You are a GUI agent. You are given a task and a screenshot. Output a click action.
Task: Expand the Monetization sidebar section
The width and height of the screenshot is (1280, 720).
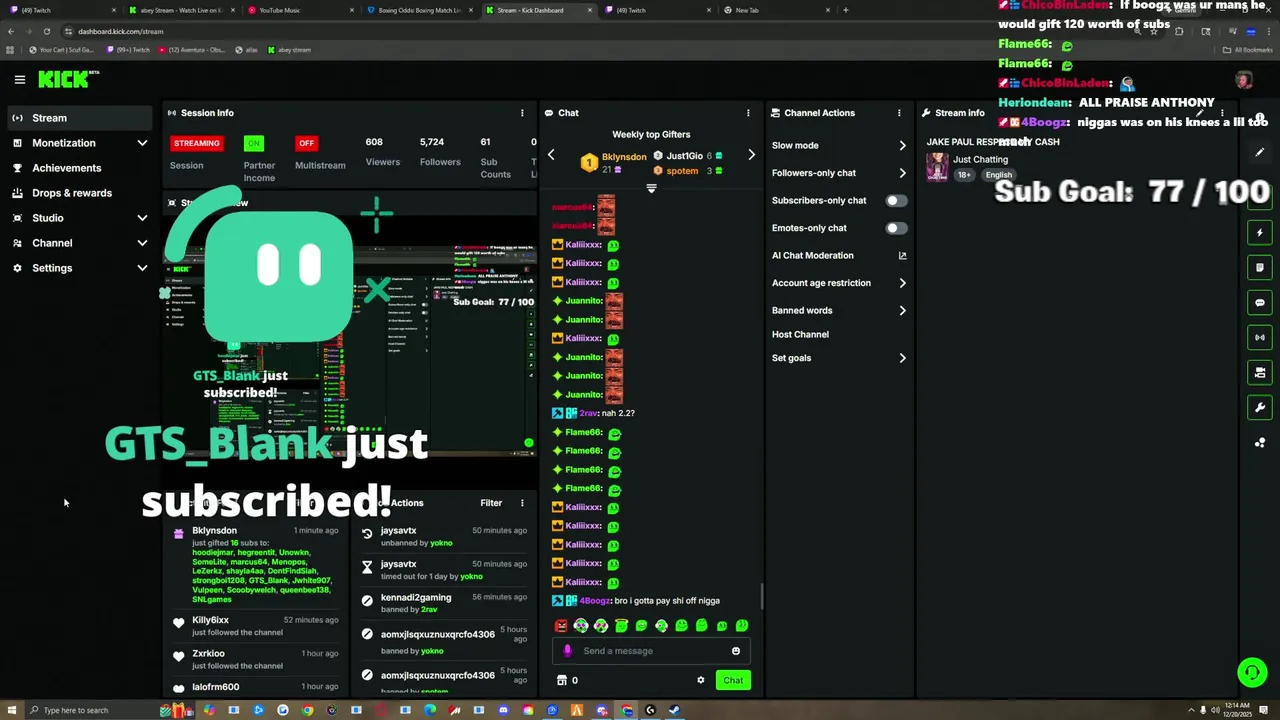pyautogui.click(x=142, y=143)
